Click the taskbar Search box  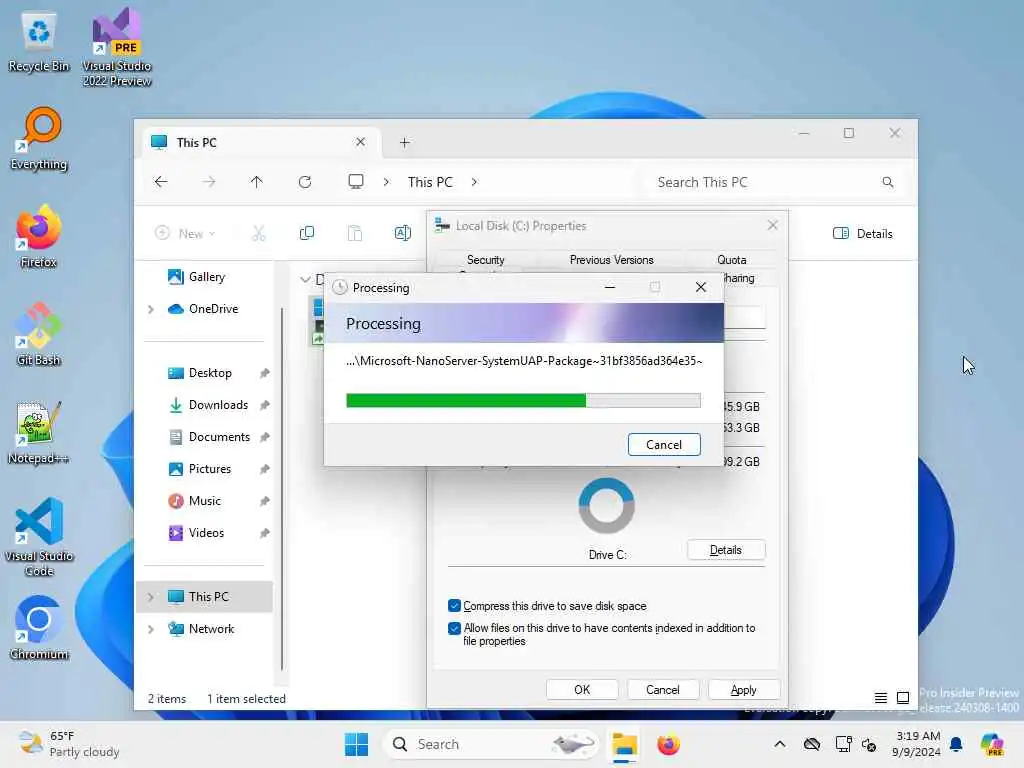click(491, 744)
